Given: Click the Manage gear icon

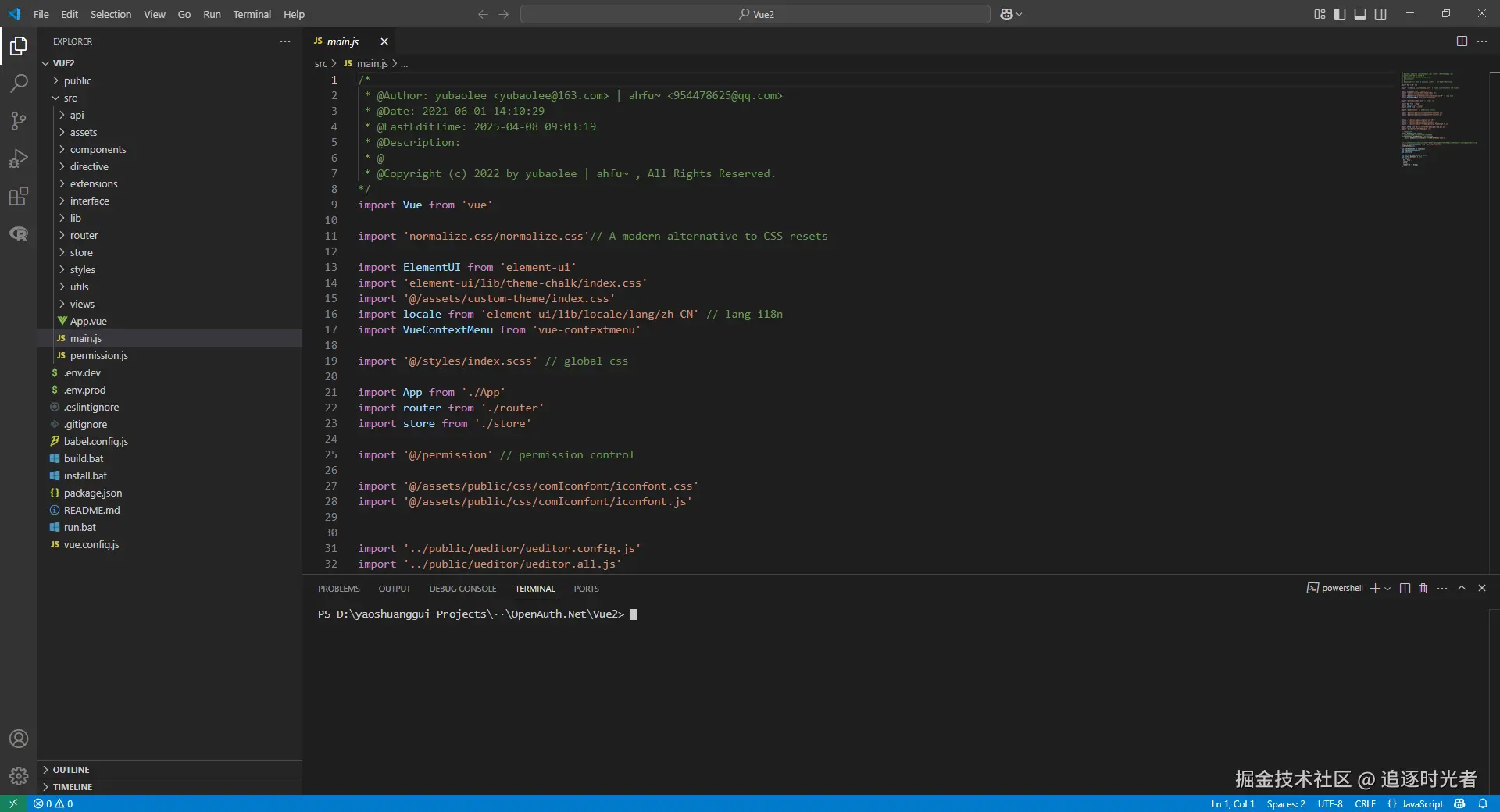Looking at the screenshot, I should click(19, 776).
